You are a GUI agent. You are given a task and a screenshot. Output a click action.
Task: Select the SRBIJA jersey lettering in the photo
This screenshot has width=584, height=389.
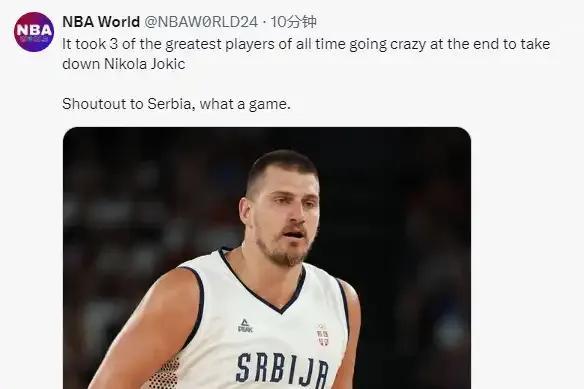click(282, 370)
